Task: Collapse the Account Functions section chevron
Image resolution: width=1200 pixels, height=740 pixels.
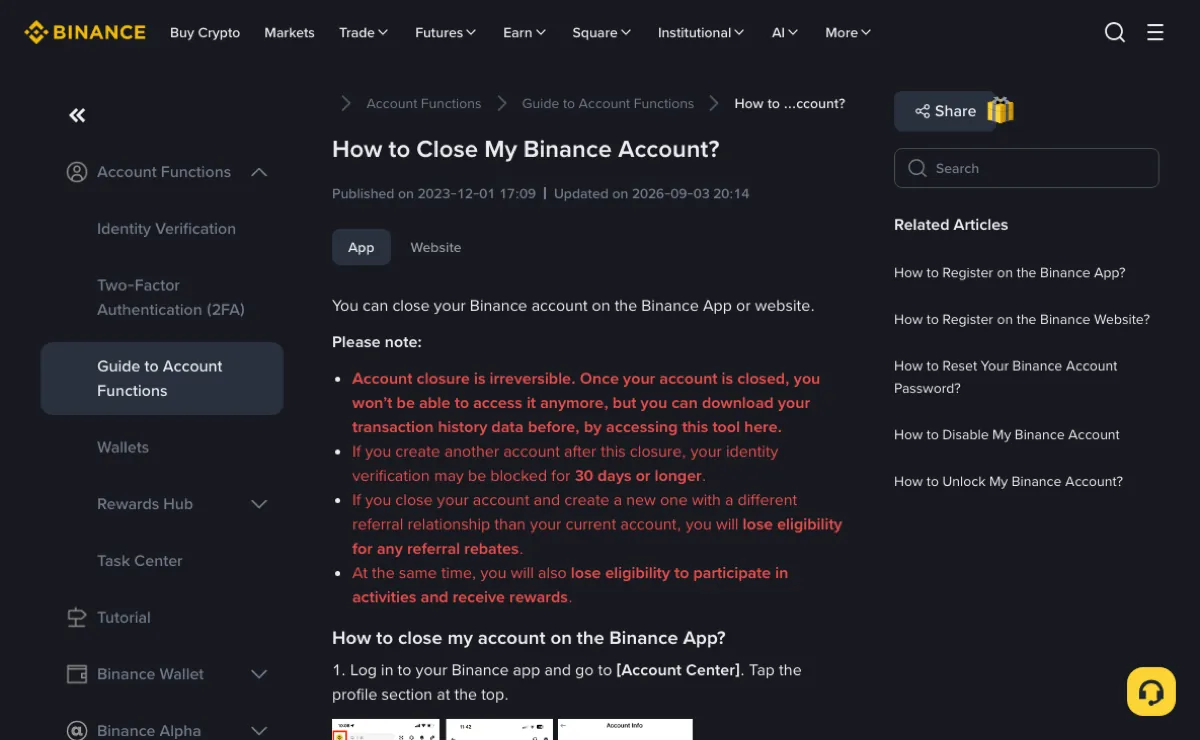Action: [x=259, y=172]
